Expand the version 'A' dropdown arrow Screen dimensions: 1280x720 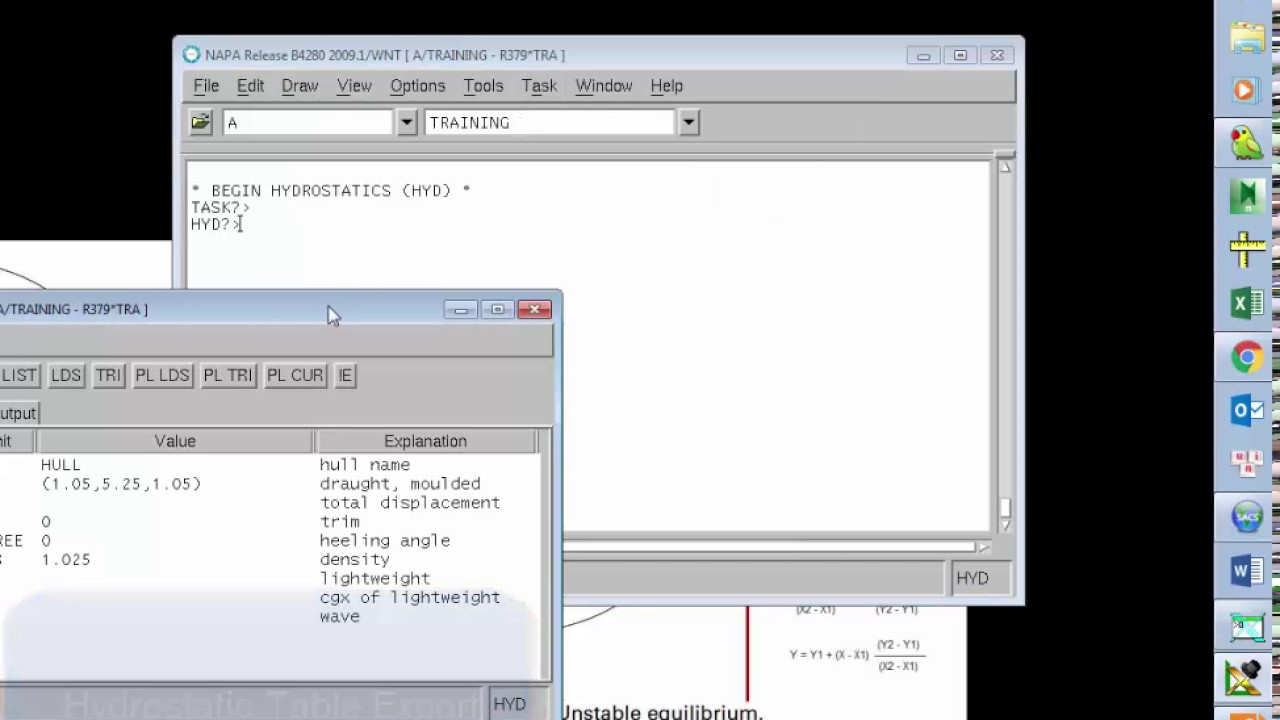click(406, 123)
